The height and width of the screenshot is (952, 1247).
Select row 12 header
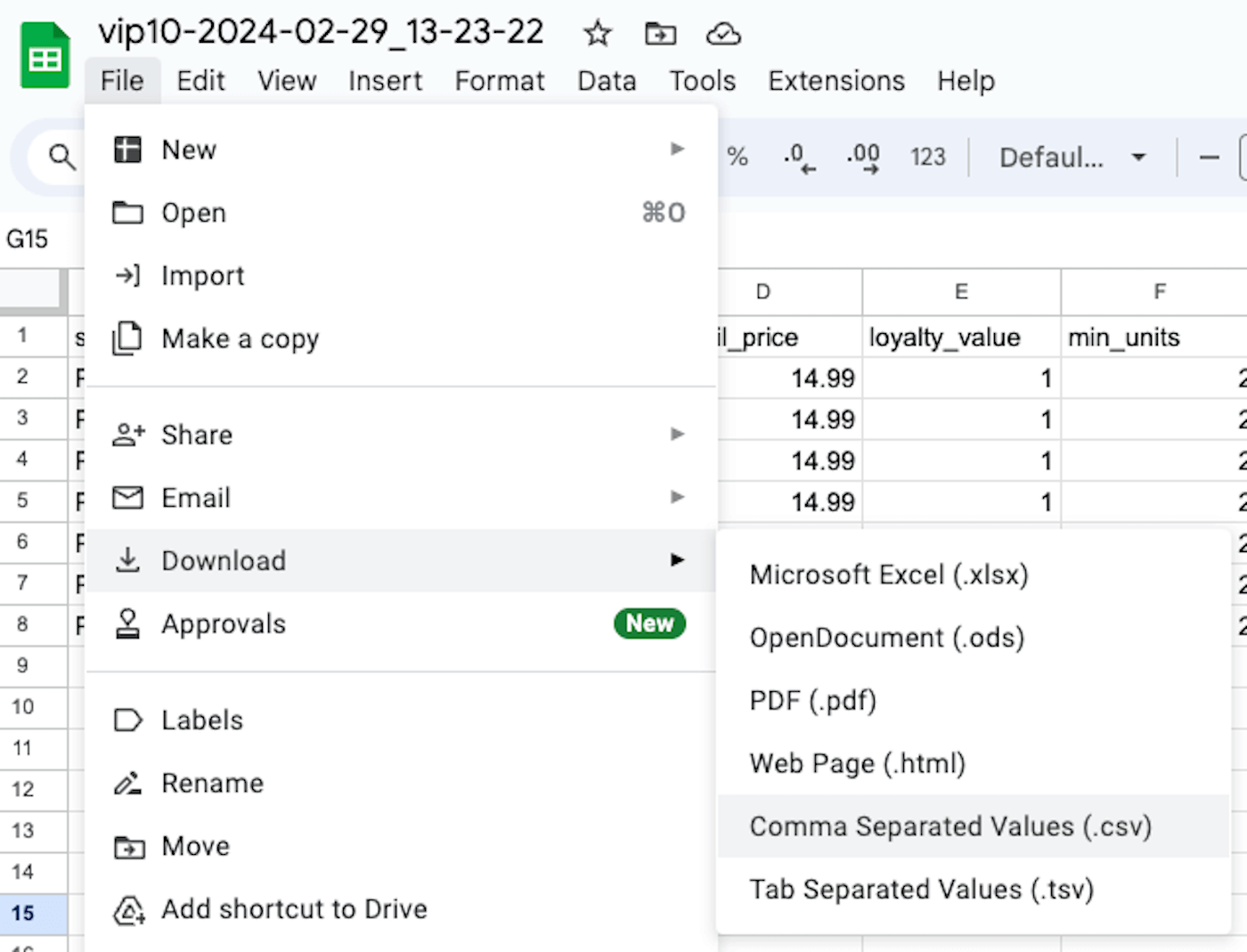click(33, 790)
